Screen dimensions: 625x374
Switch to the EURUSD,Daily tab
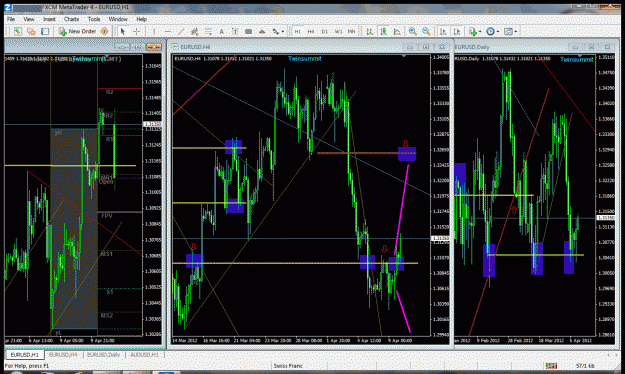103,355
